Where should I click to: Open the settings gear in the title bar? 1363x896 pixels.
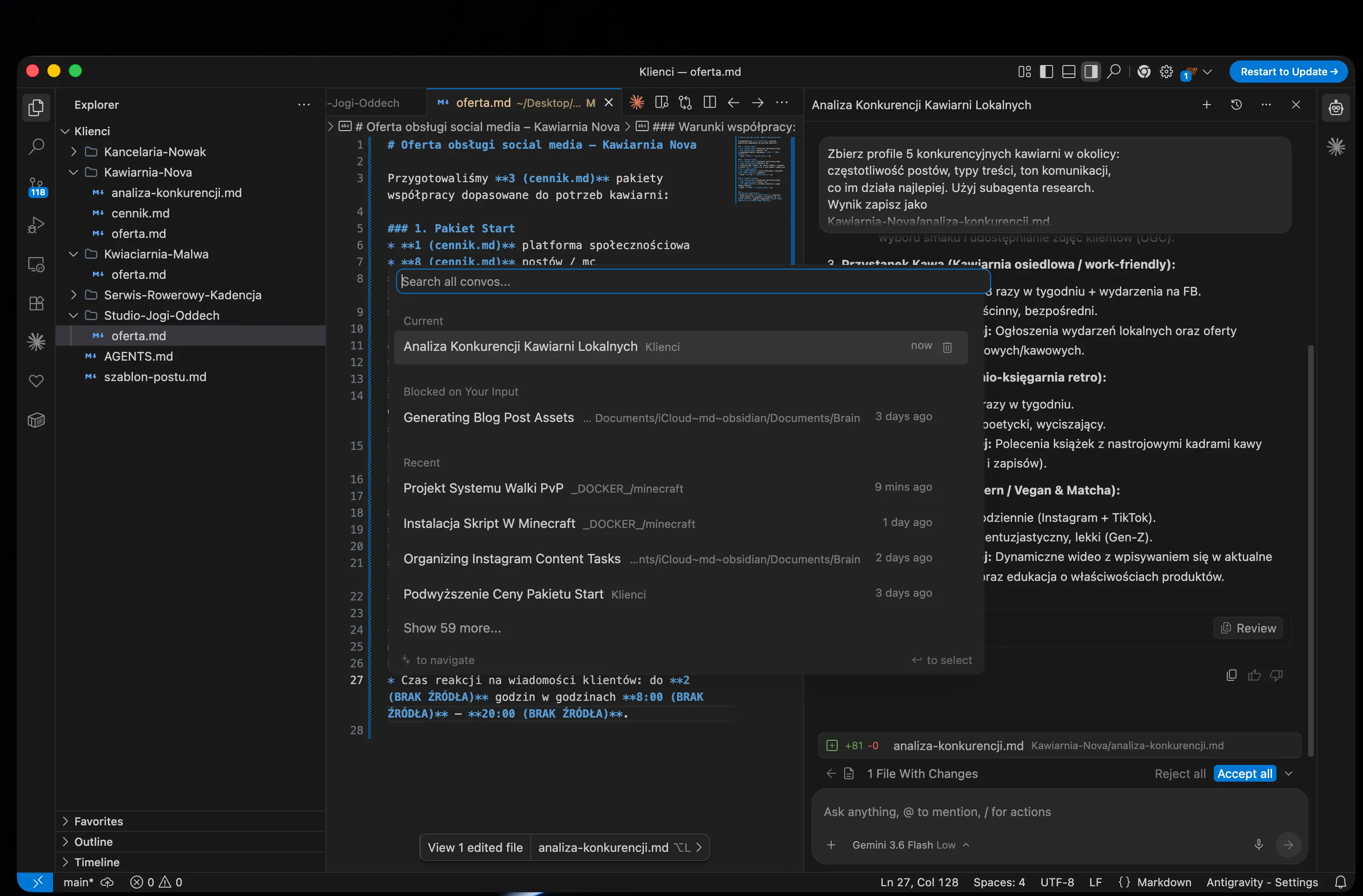1166,72
